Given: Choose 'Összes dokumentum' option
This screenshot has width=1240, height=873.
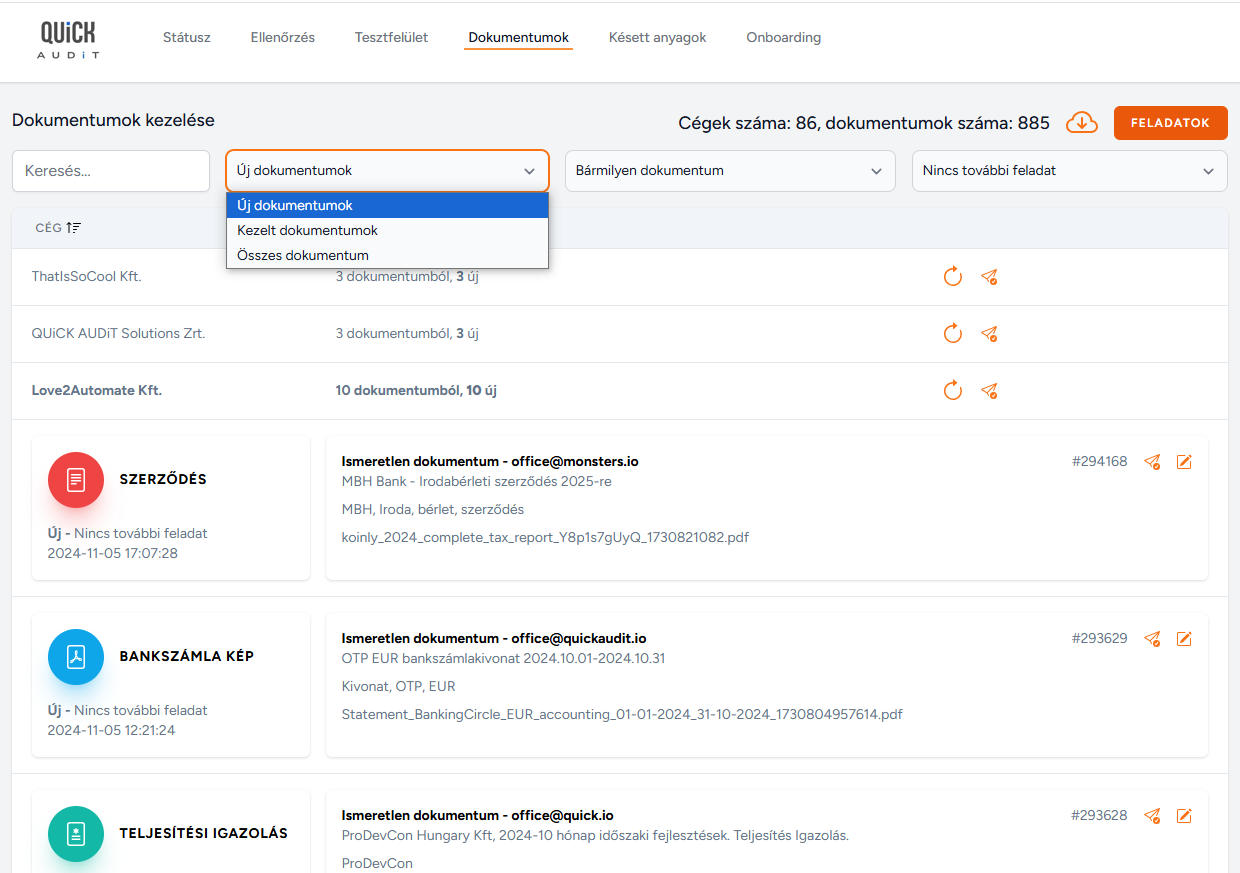Looking at the screenshot, I should click(302, 255).
